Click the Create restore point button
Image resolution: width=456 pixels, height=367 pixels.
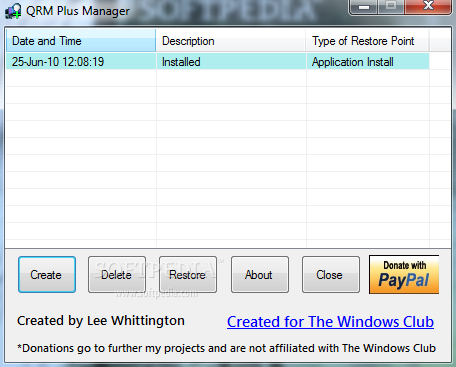coord(47,275)
